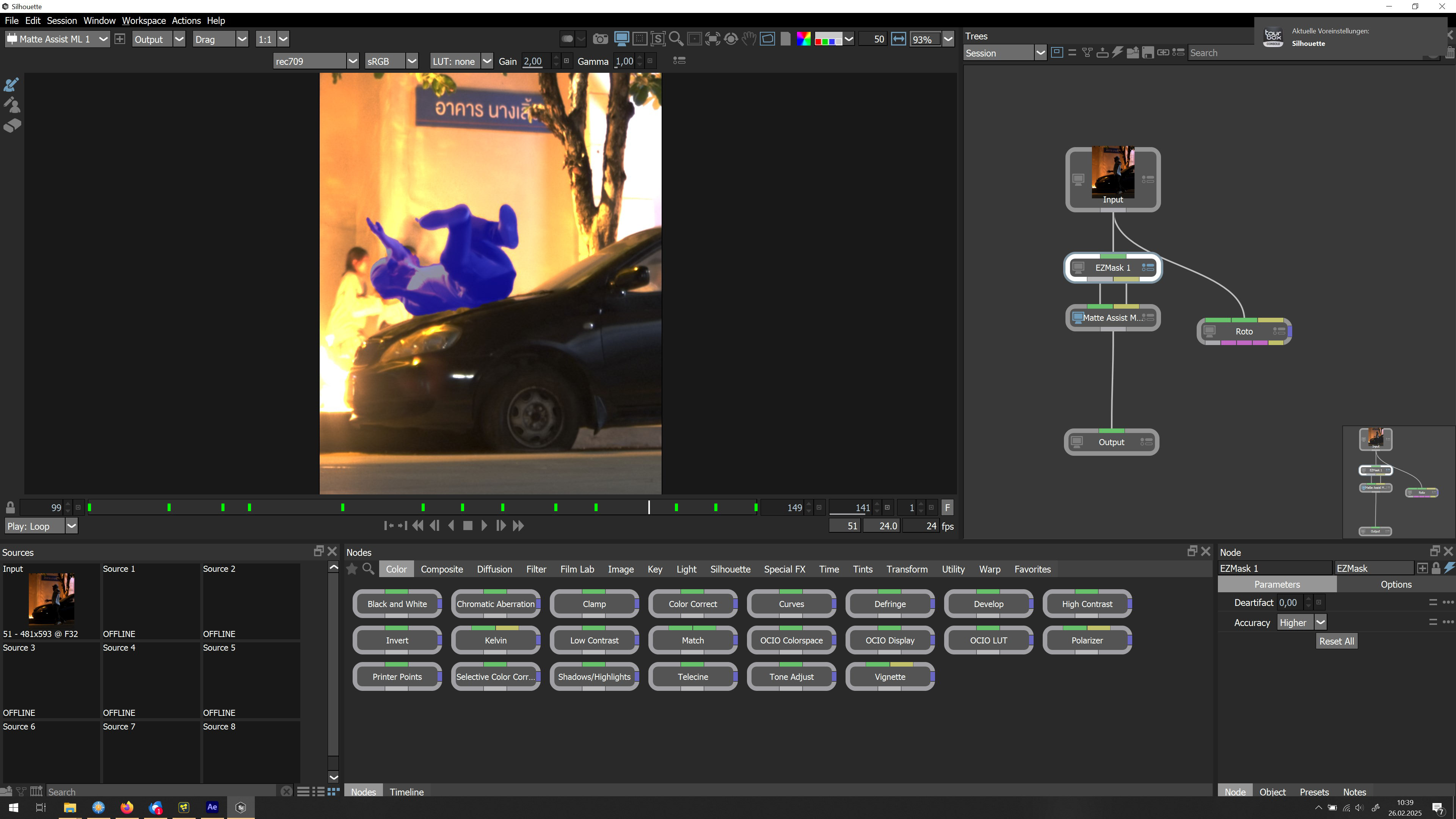Switch to the Composite node tab
Screen dimensions: 1456x819
(441, 569)
